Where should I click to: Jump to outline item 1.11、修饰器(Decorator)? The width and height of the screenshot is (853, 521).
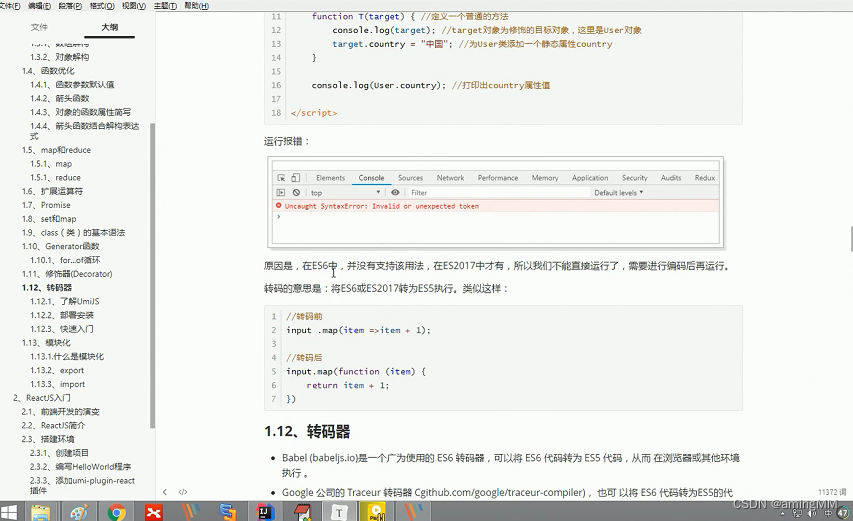[67, 274]
